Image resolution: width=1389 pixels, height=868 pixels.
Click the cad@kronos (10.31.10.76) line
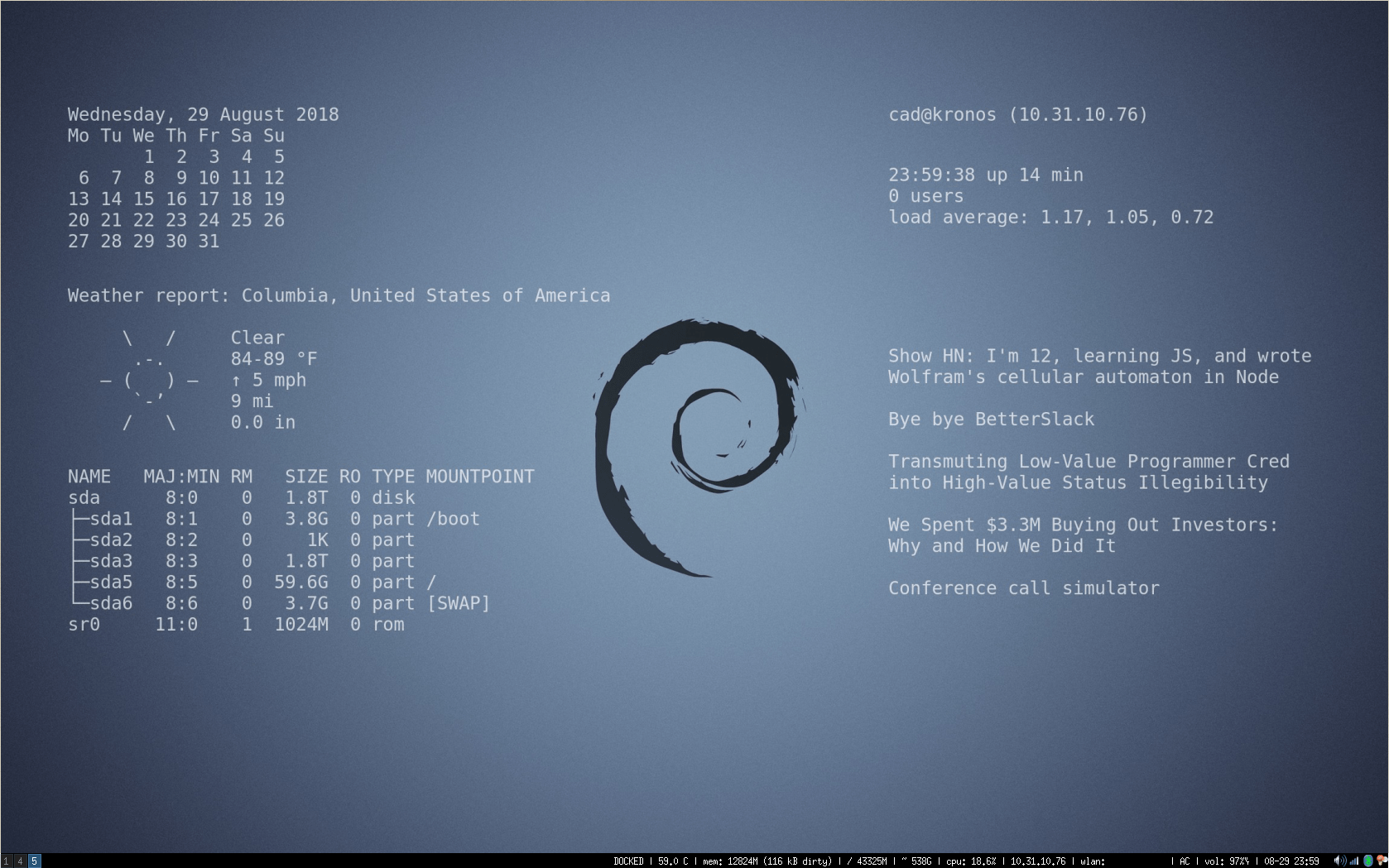coord(1018,114)
